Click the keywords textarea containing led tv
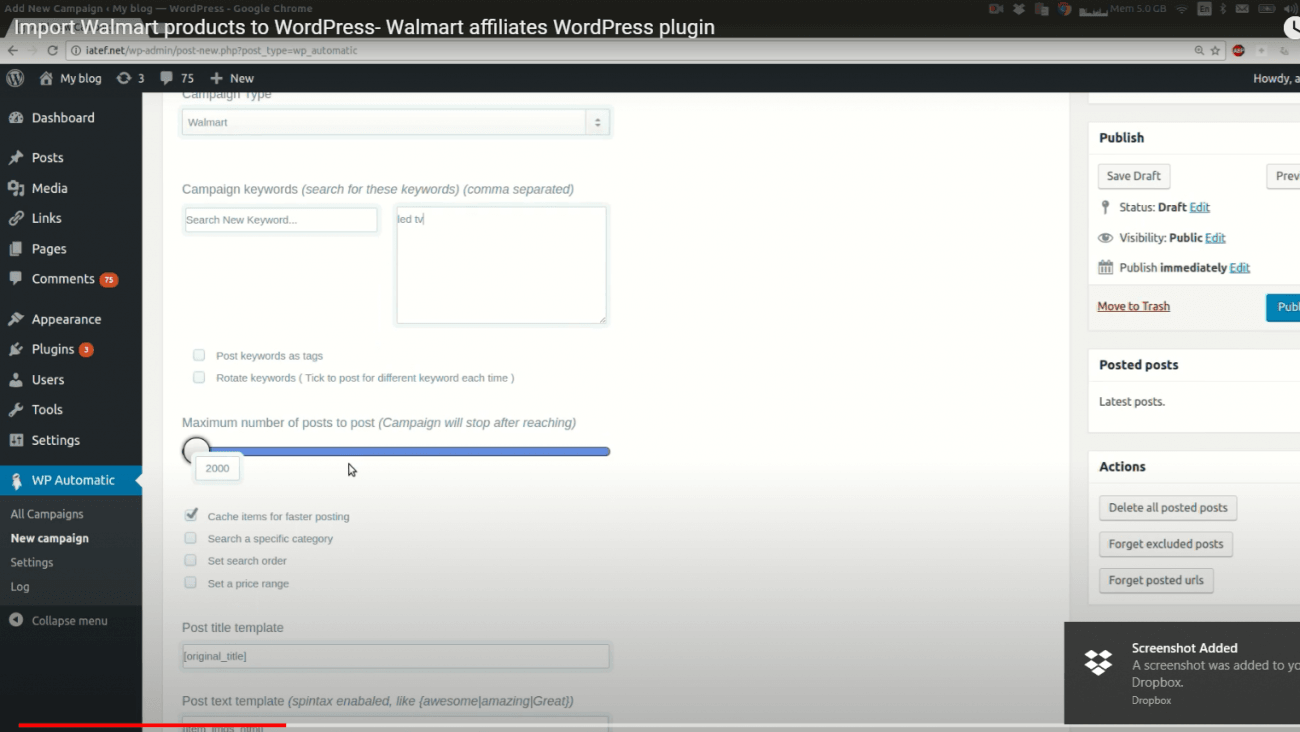 point(501,265)
